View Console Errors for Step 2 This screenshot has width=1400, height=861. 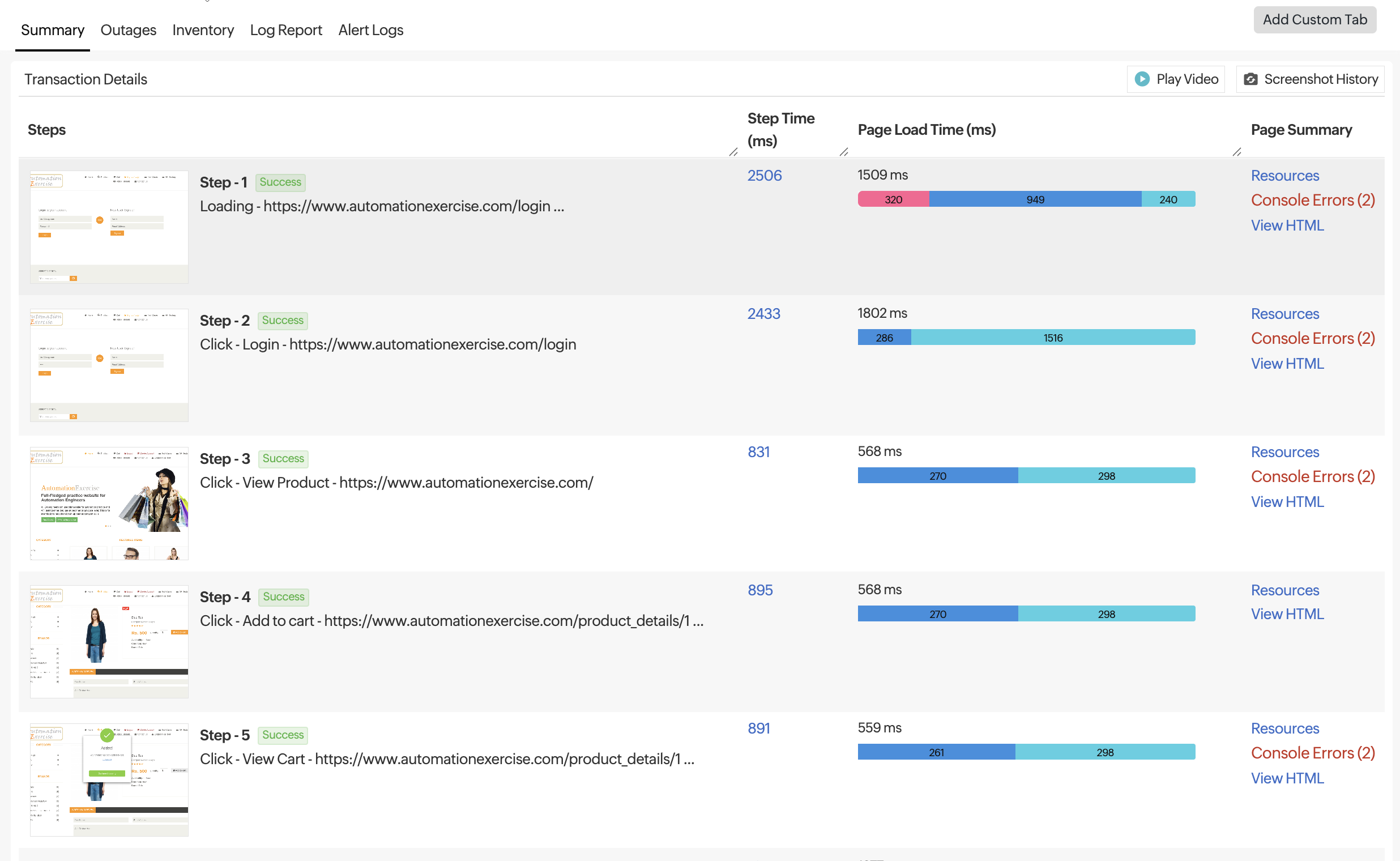coord(1312,338)
